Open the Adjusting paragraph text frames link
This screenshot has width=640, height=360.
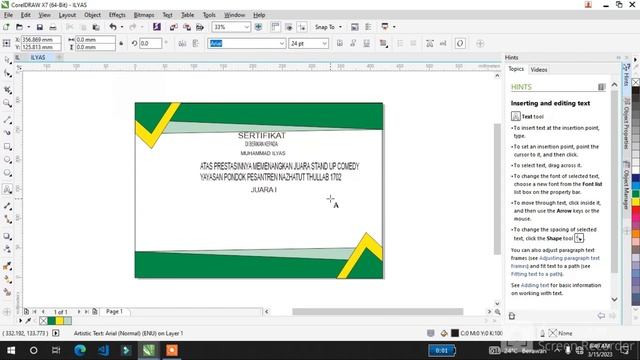556,262
